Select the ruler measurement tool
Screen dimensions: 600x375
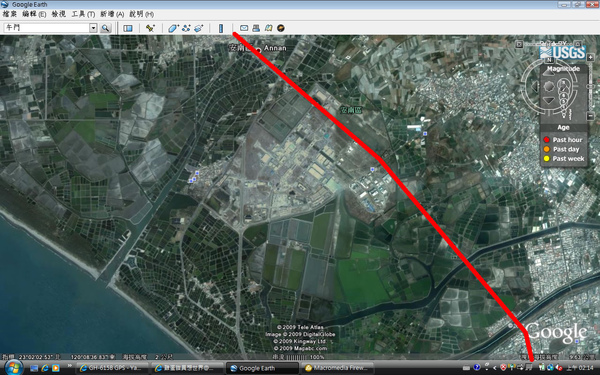click(x=221, y=28)
